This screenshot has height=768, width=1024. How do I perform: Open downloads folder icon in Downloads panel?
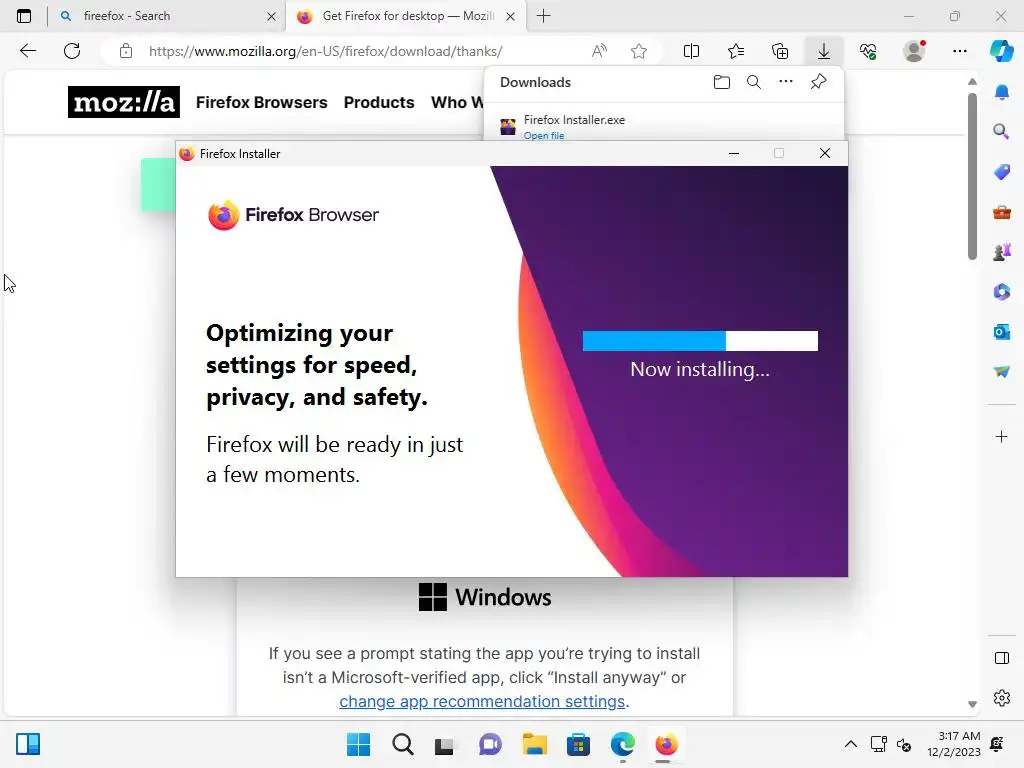point(722,82)
